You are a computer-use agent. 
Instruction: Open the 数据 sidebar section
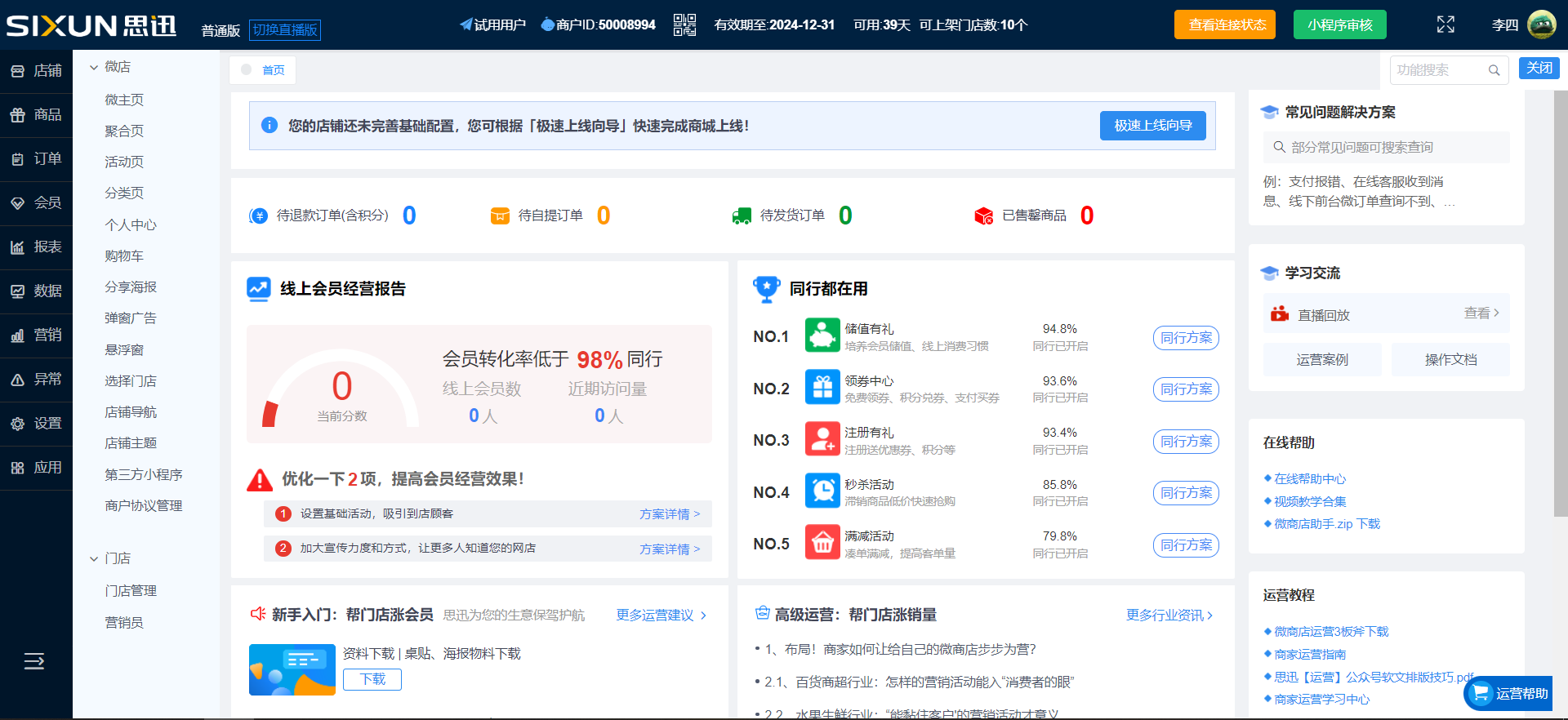pos(36,291)
